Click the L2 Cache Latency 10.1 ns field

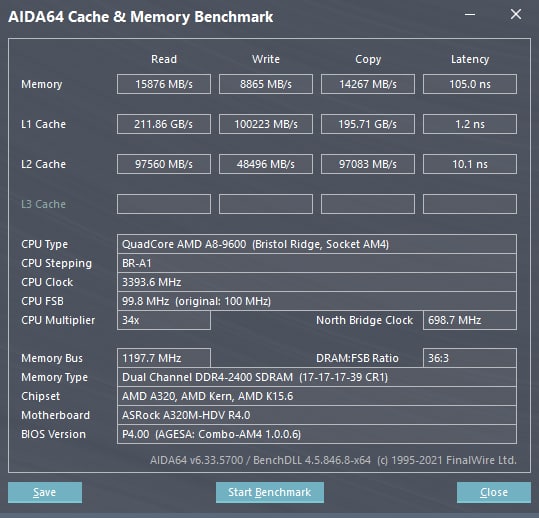pyautogui.click(x=470, y=164)
